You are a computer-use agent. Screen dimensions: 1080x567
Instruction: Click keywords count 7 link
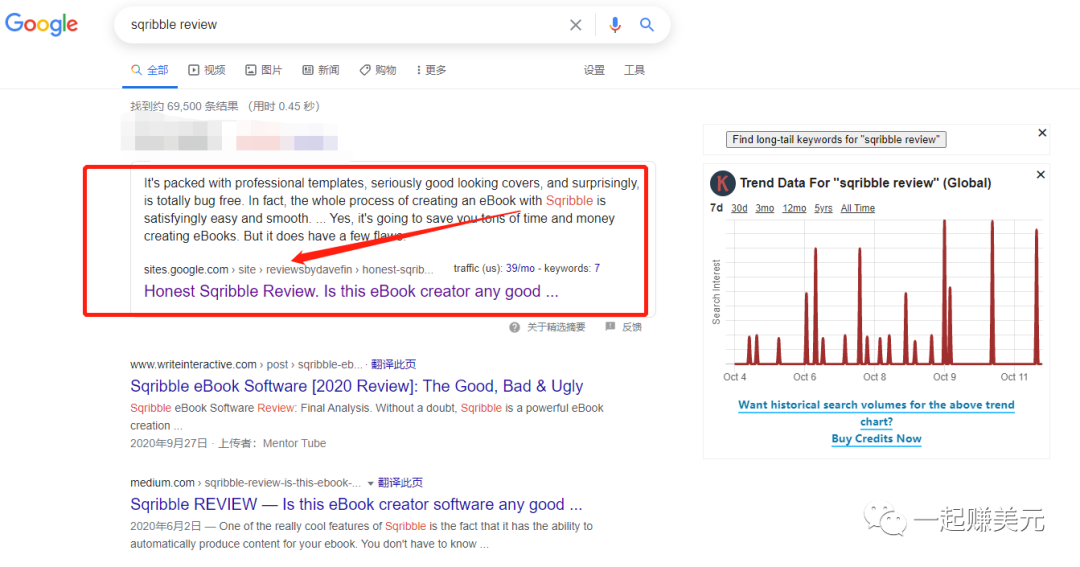point(597,268)
